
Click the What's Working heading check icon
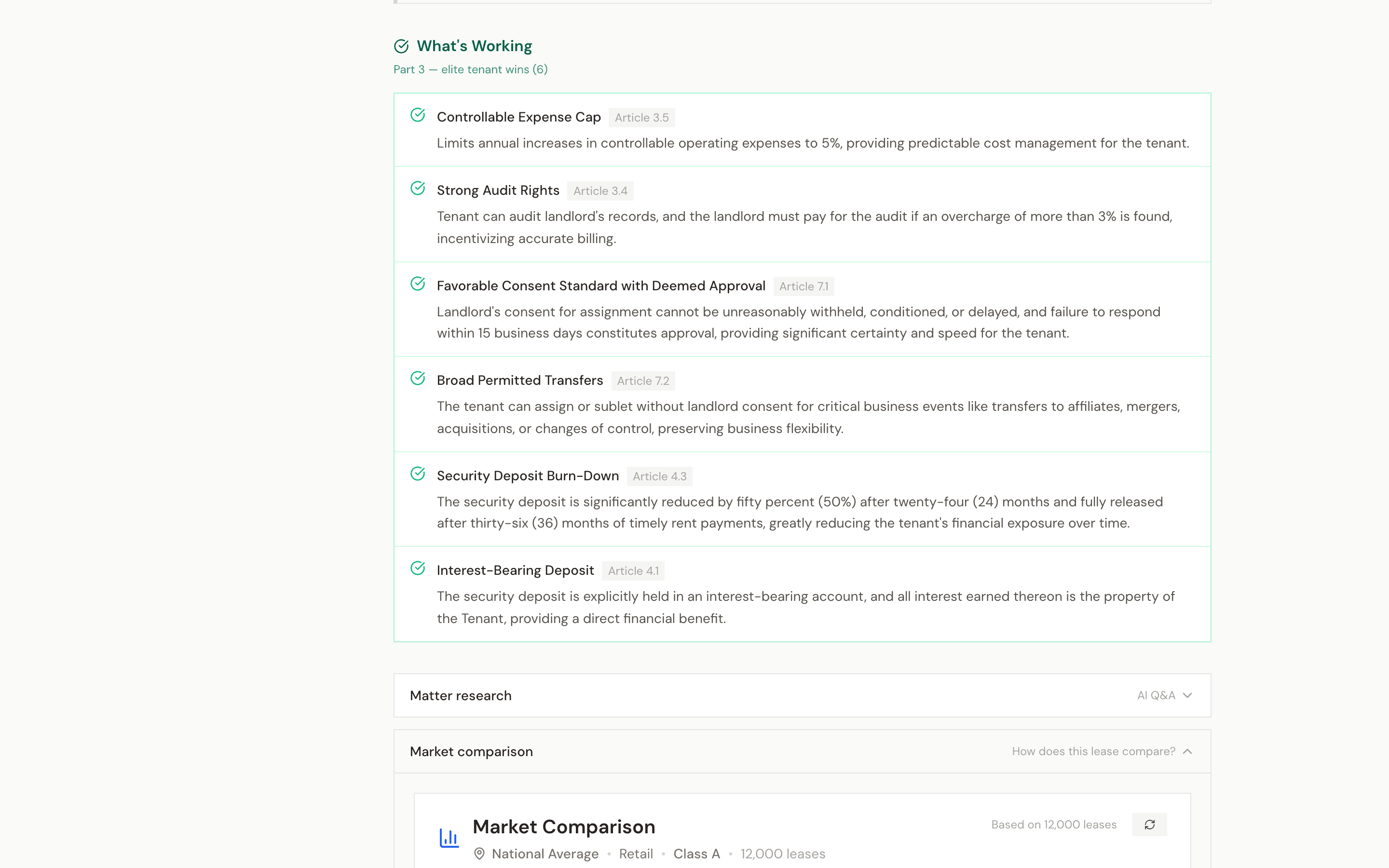(x=401, y=46)
